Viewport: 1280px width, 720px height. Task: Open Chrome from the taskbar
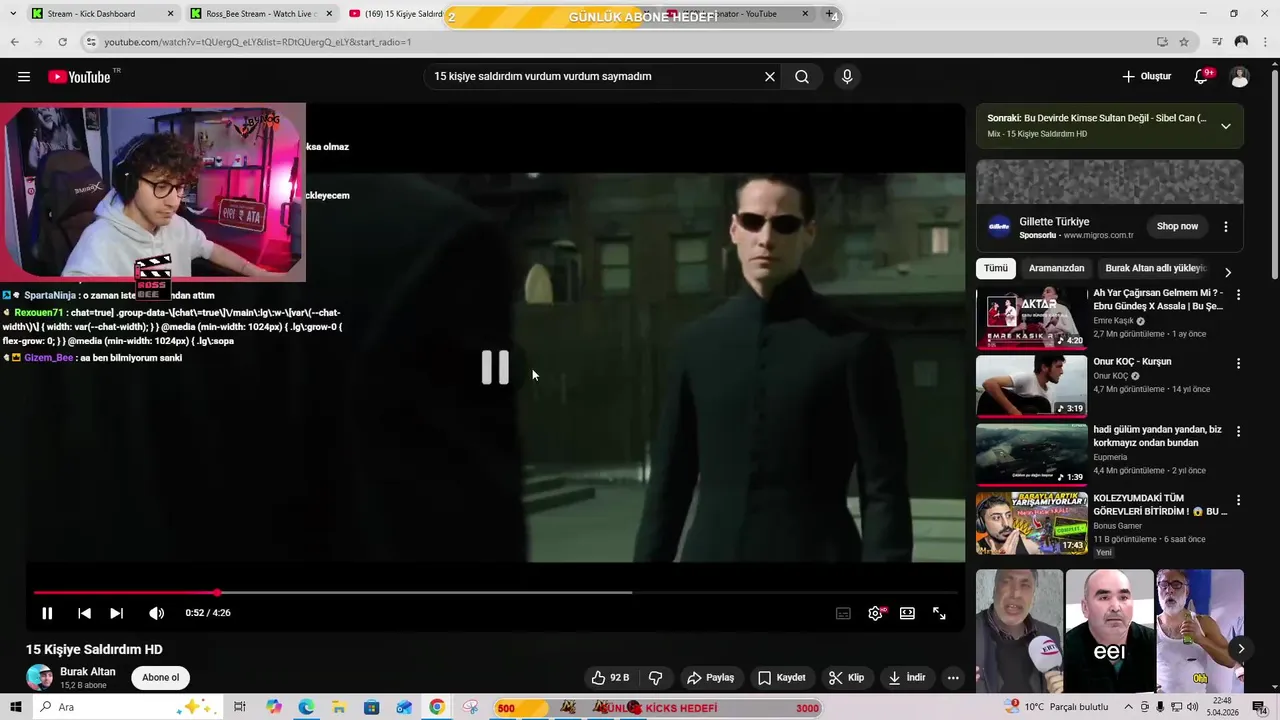(x=437, y=707)
